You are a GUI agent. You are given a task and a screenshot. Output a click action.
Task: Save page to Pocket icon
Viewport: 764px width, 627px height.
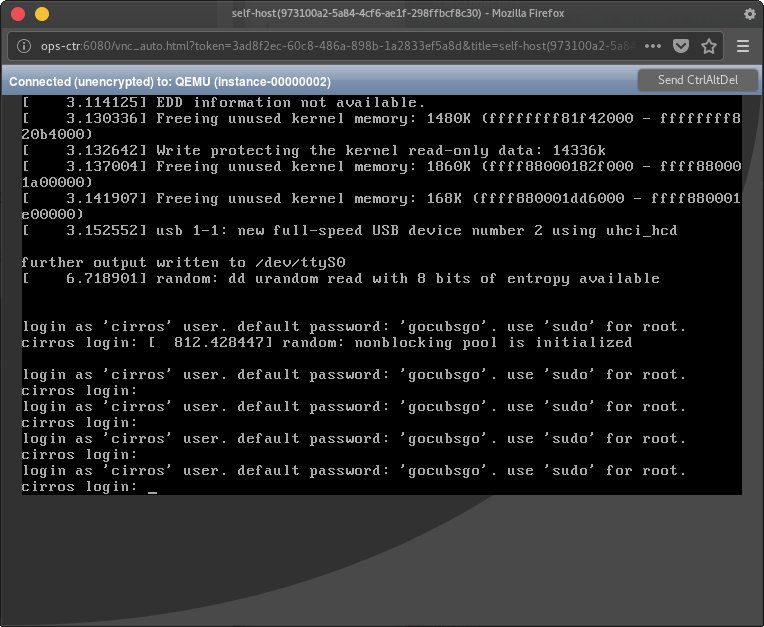point(681,46)
